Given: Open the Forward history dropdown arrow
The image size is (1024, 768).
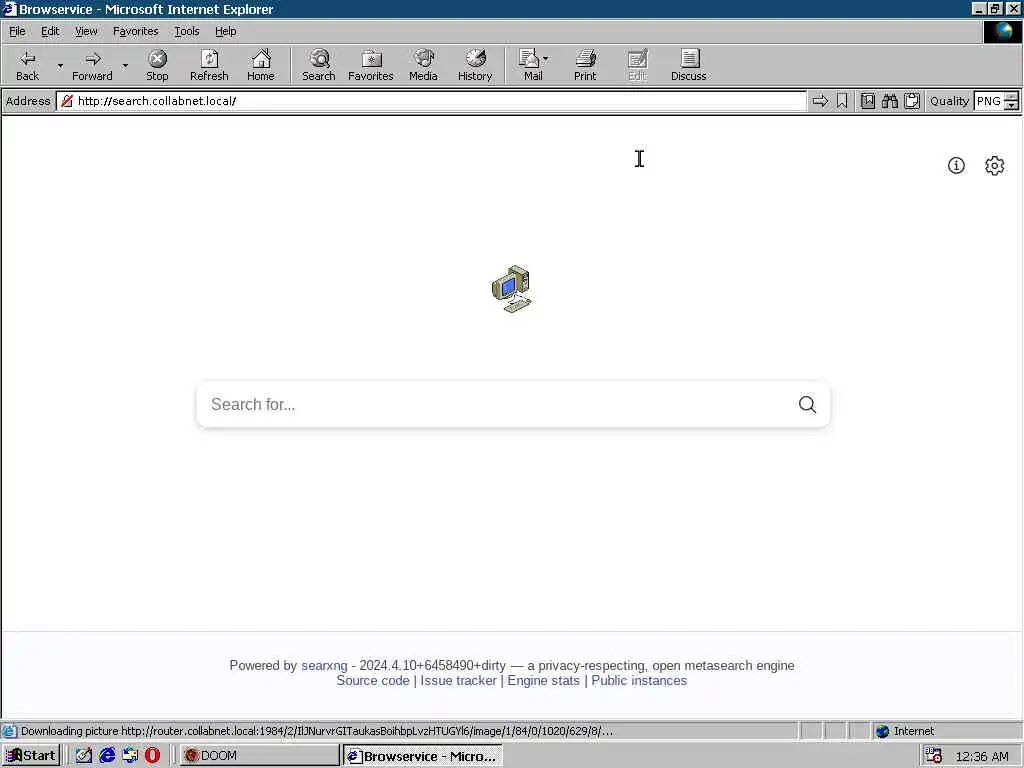Looking at the screenshot, I should click(125, 65).
